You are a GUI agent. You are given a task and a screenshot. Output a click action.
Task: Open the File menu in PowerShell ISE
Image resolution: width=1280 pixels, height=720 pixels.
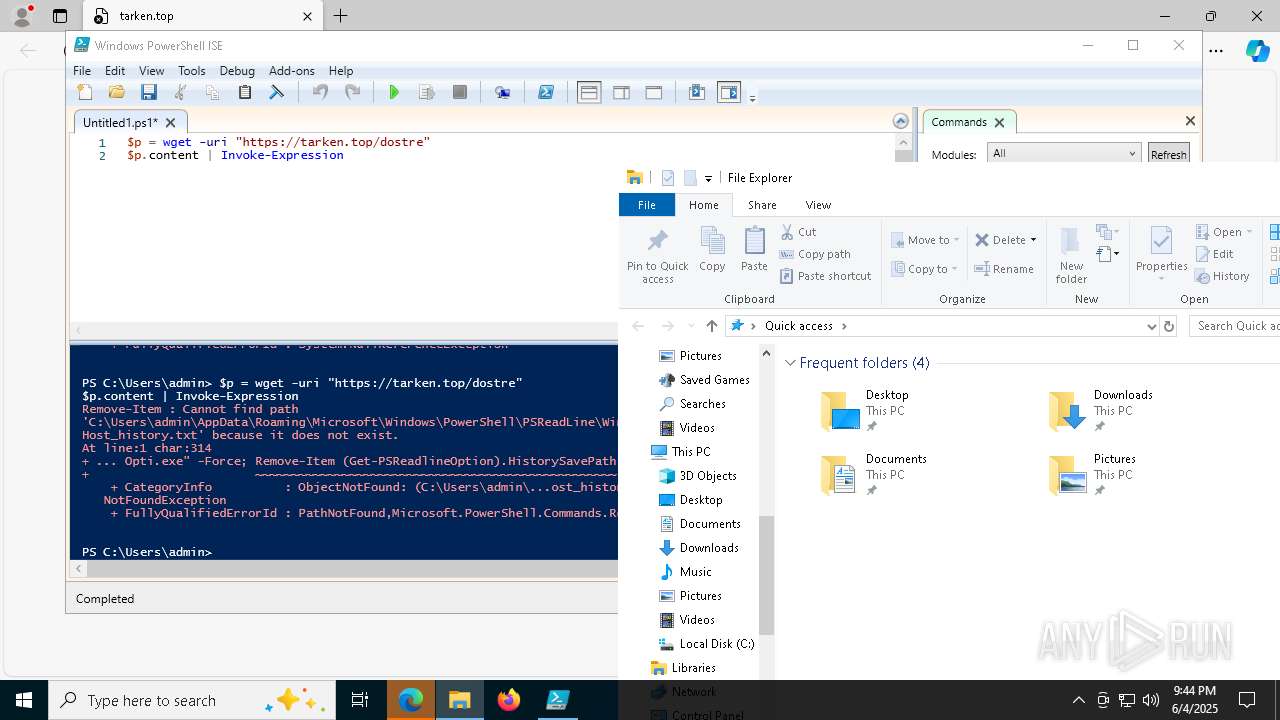click(82, 71)
